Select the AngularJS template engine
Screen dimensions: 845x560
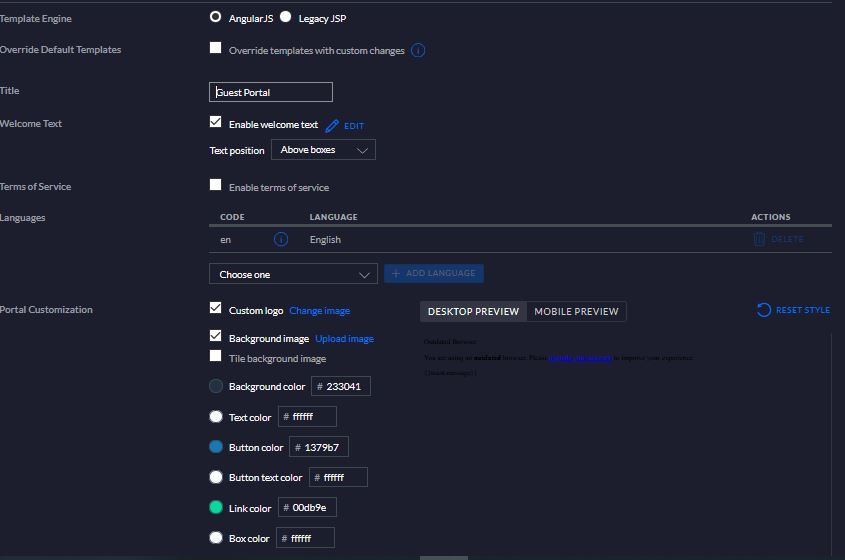pos(216,17)
